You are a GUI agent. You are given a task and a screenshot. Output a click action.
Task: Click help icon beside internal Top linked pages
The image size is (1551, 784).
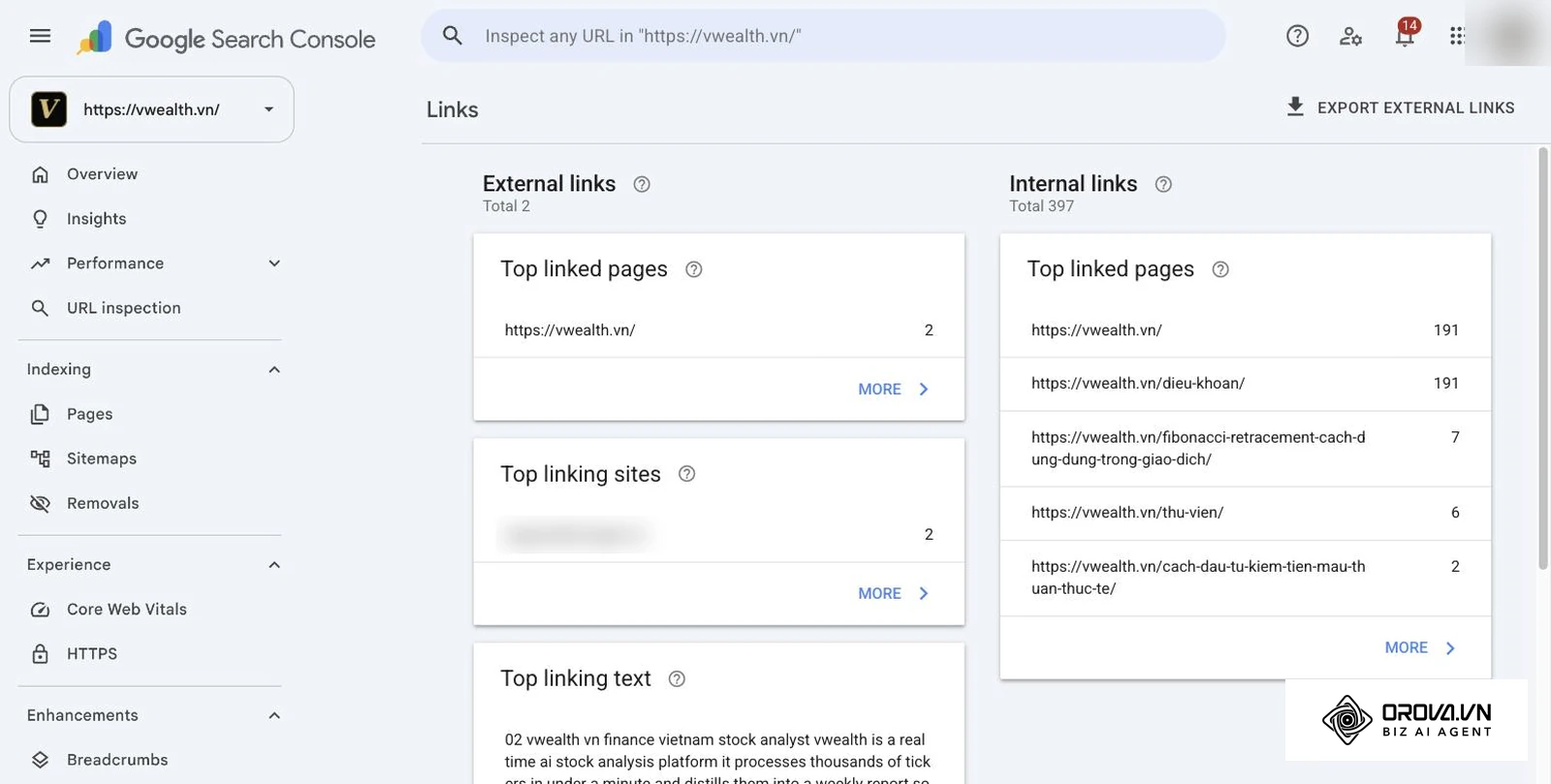[x=1220, y=269]
